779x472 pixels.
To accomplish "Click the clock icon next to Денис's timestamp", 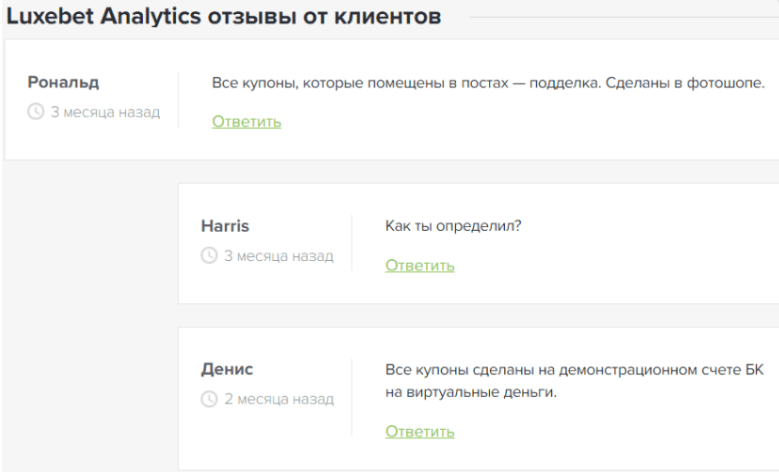I will [x=209, y=399].
